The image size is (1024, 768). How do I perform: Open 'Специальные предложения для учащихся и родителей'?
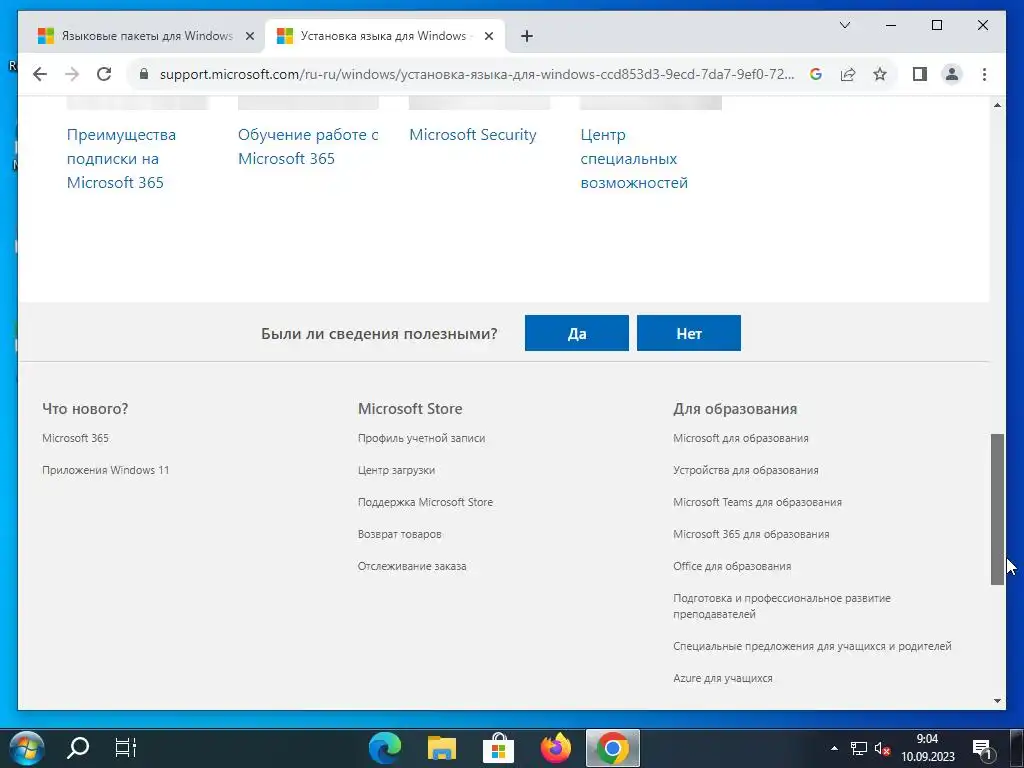coord(812,646)
